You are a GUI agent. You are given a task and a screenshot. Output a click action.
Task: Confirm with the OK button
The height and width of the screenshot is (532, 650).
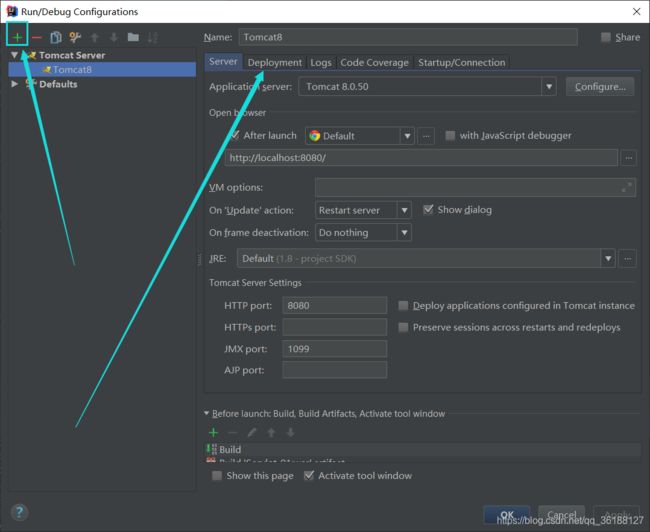[507, 515]
